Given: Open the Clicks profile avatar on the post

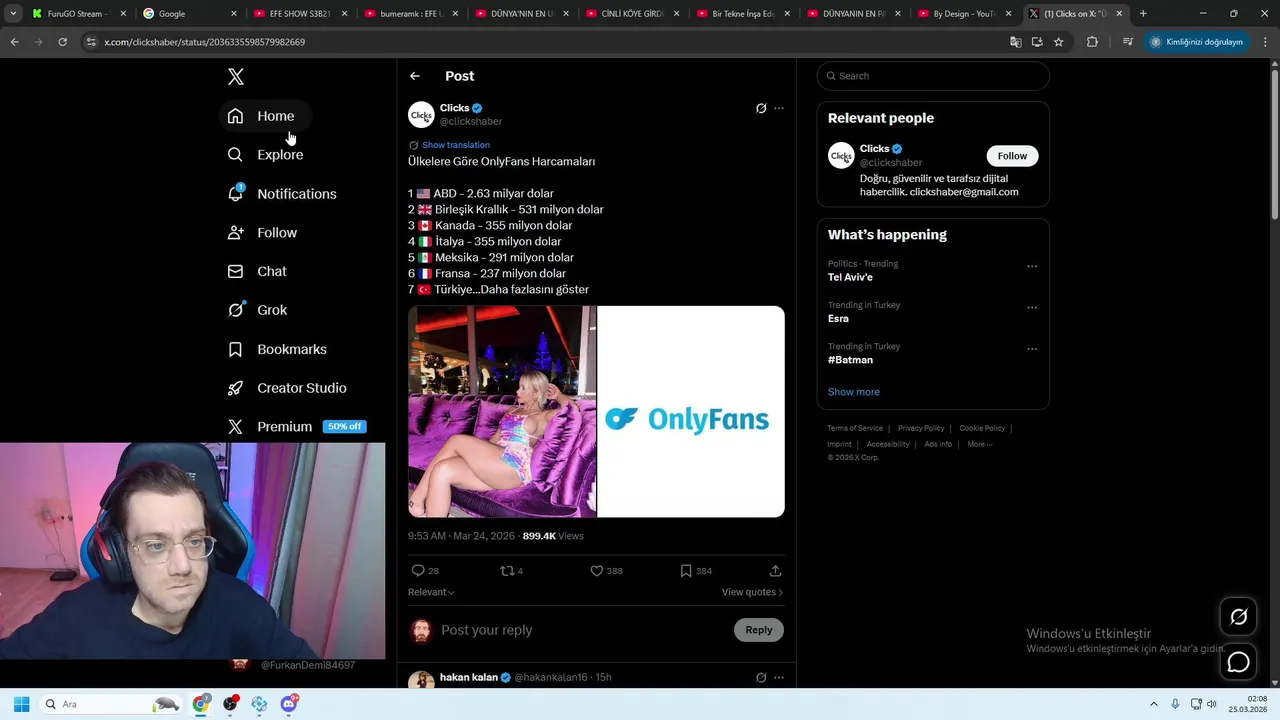Looking at the screenshot, I should tap(421, 115).
